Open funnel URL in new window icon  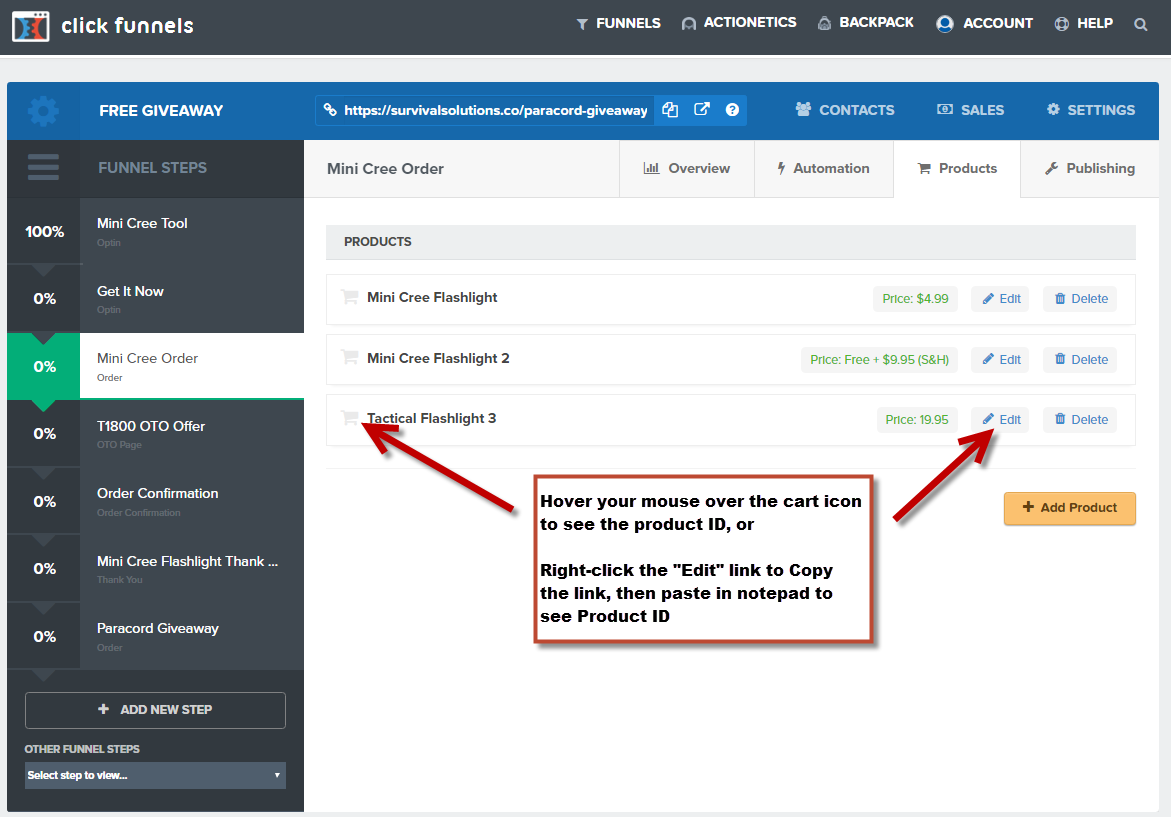click(x=701, y=110)
